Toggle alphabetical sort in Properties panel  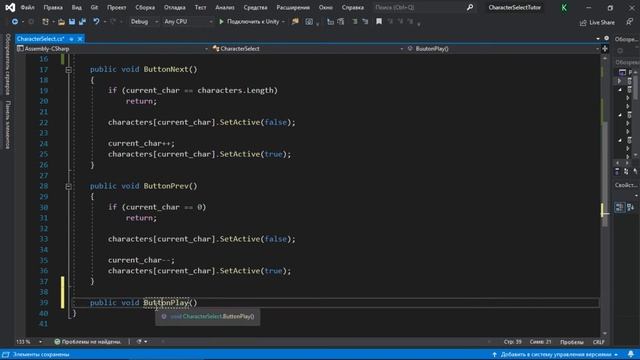click(631, 207)
